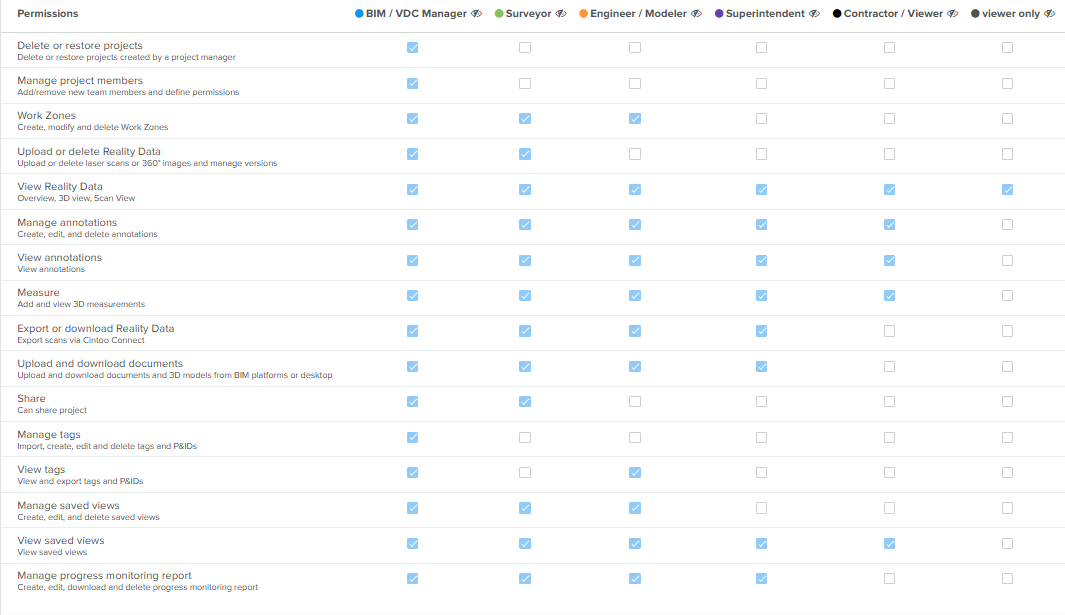Click the Delete or restore projects row title
This screenshot has height=615, width=1065.
point(80,46)
